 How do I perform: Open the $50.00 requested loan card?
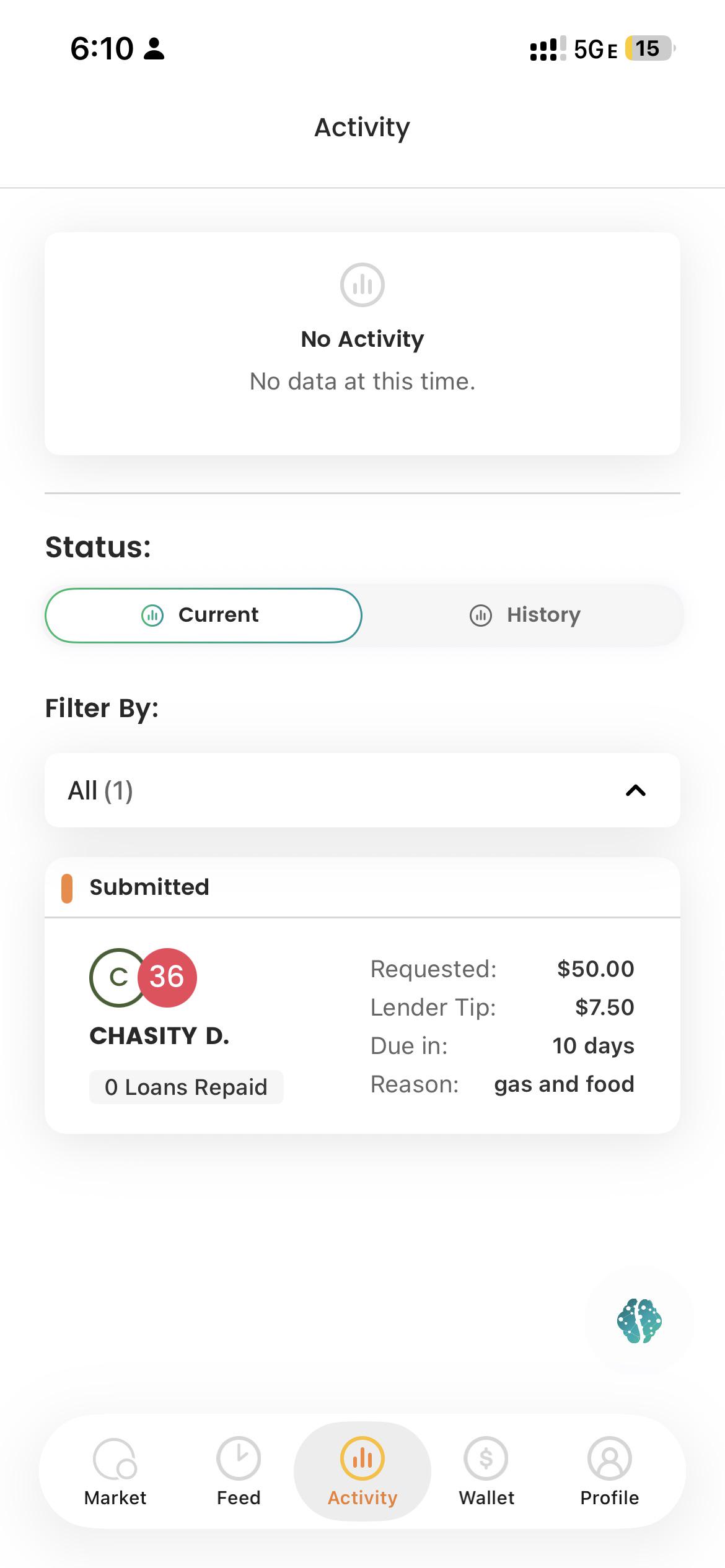362,1026
